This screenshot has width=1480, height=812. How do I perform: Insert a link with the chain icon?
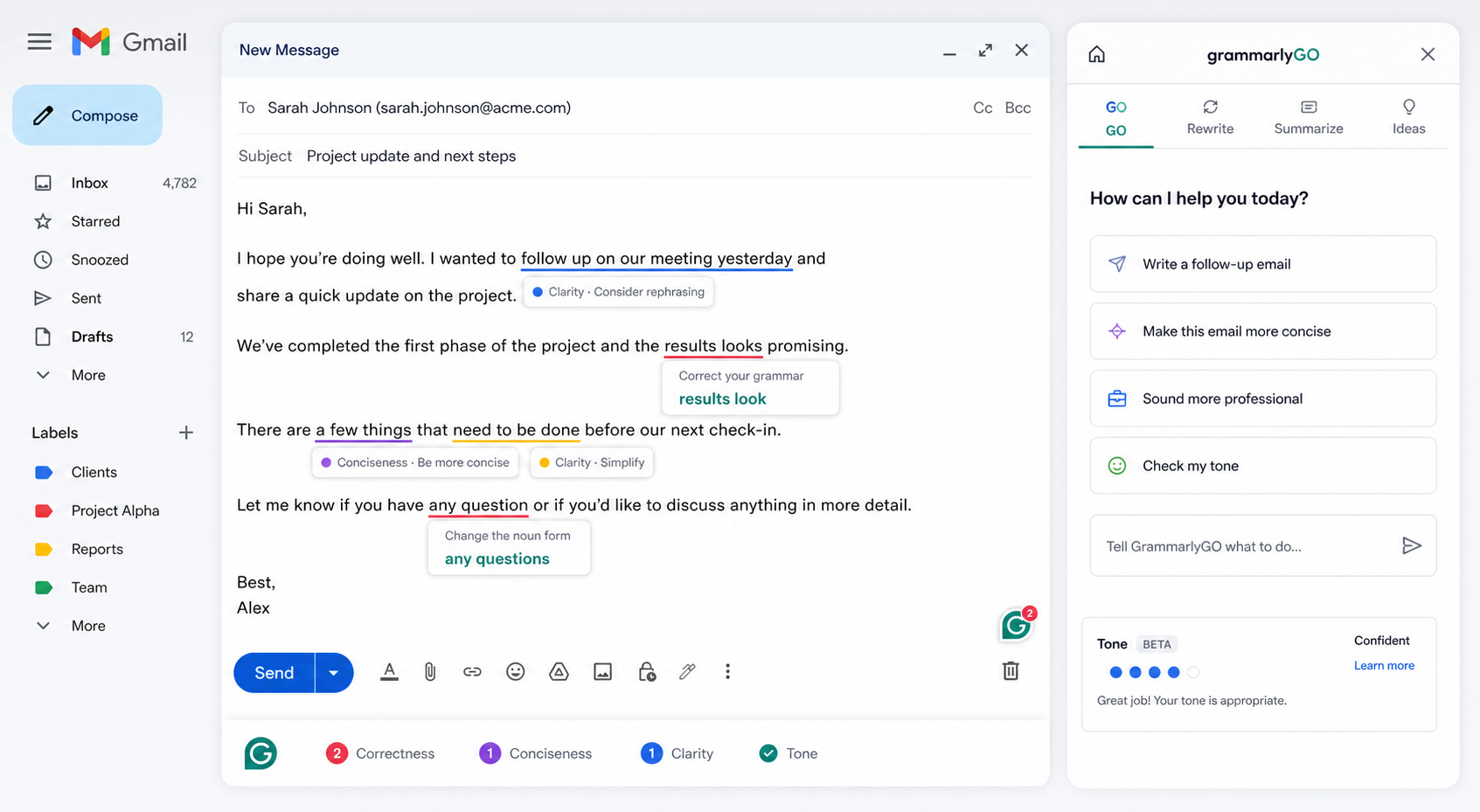[472, 672]
